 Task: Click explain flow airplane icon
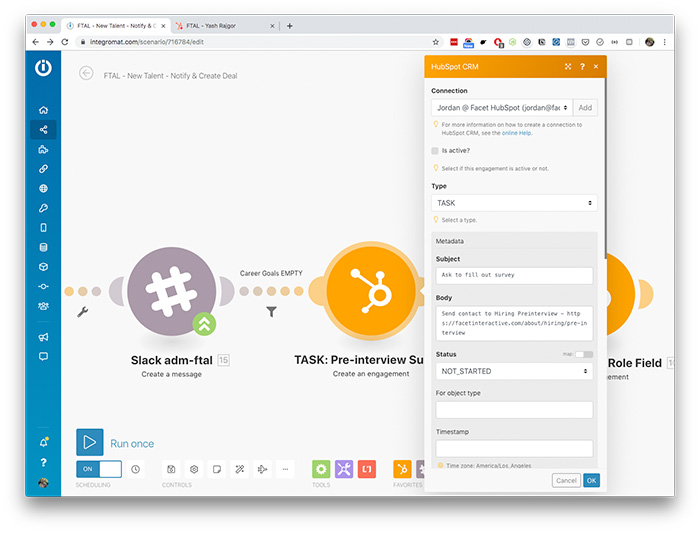click(x=262, y=469)
